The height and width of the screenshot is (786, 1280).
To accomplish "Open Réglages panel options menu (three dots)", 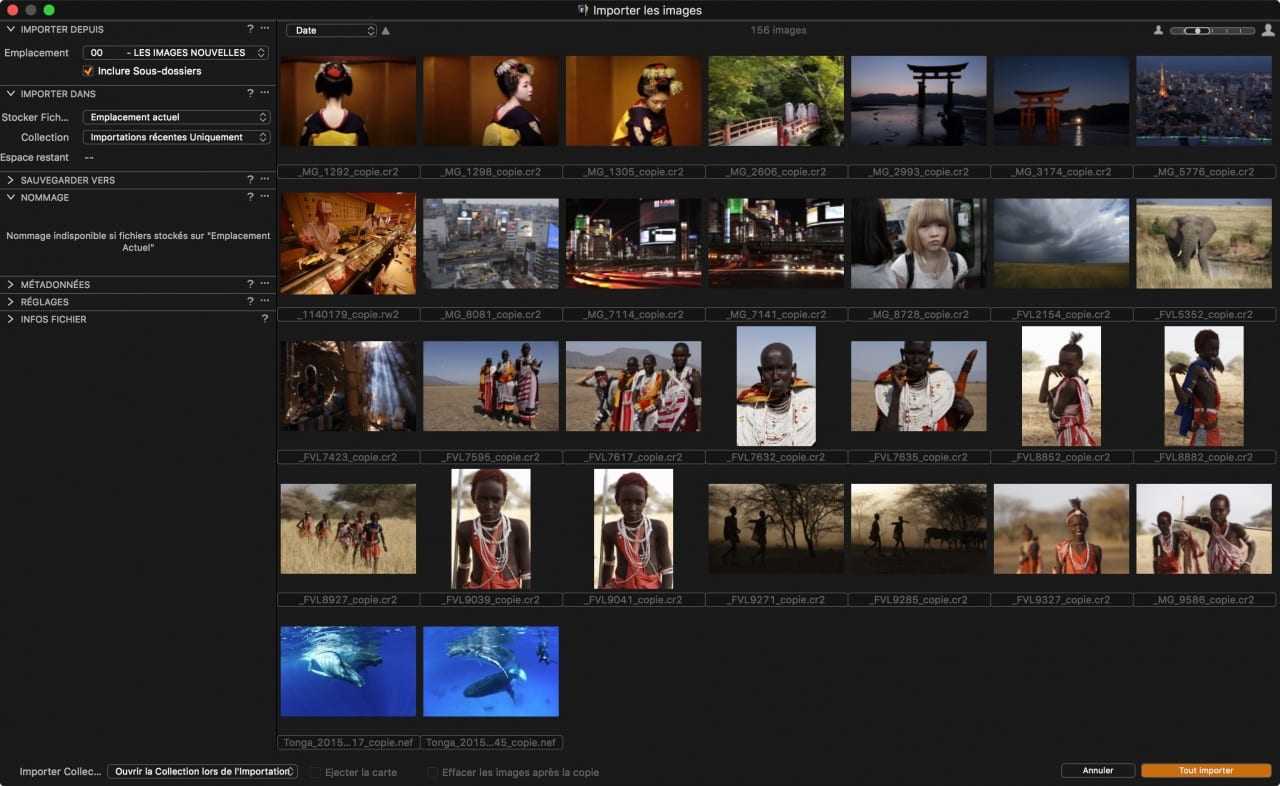I will click(x=265, y=302).
